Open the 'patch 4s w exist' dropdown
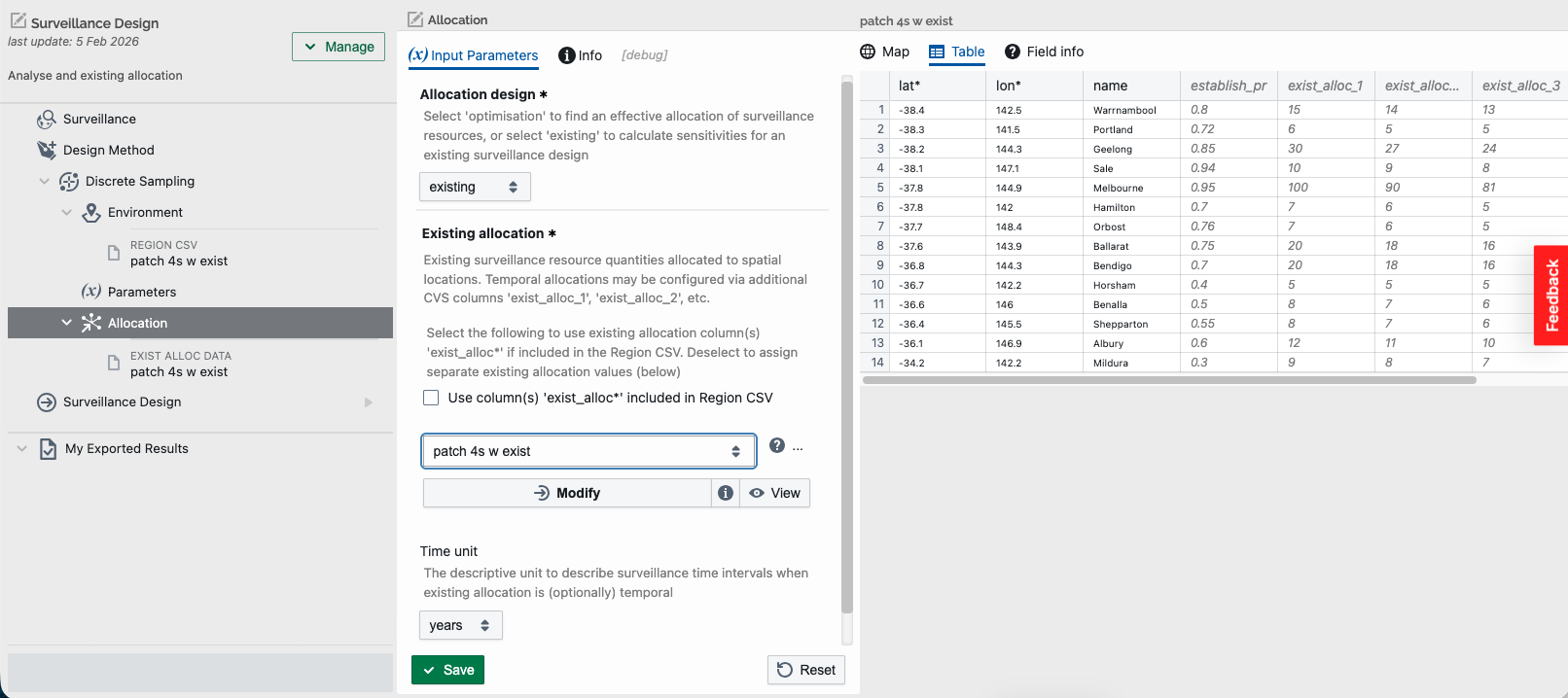 (588, 451)
